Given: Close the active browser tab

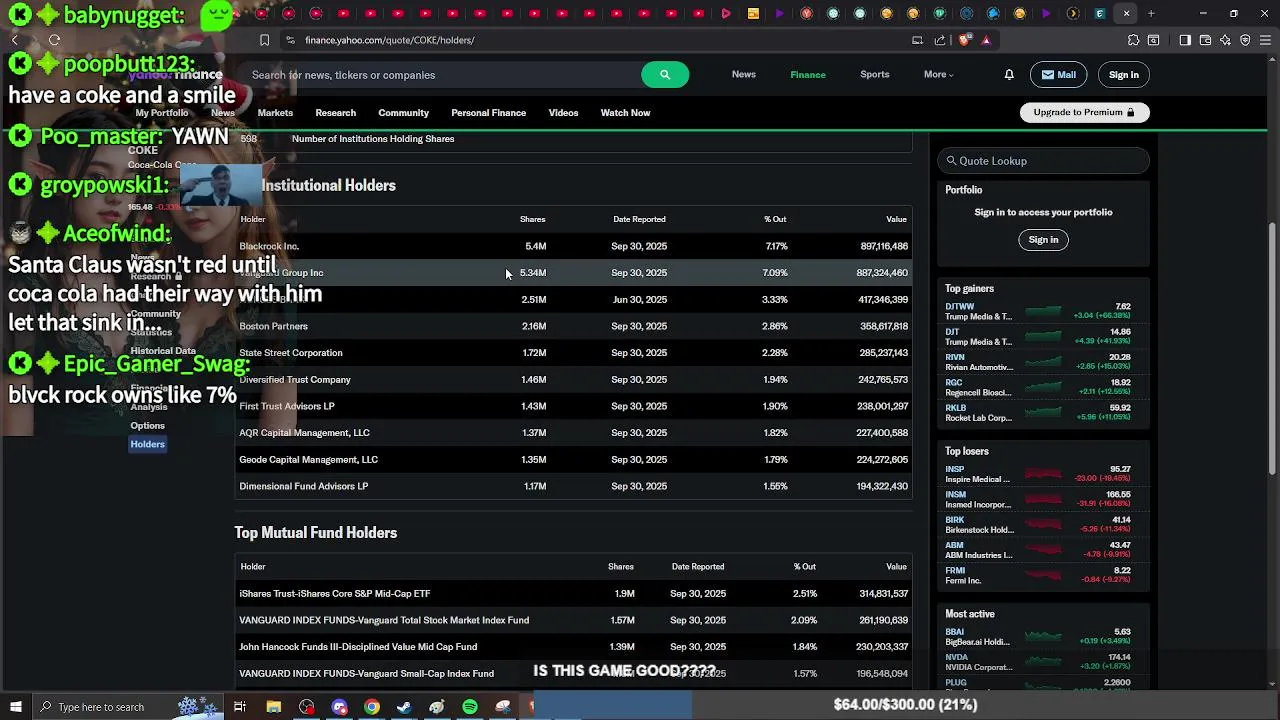Looking at the screenshot, I should tap(1127, 14).
